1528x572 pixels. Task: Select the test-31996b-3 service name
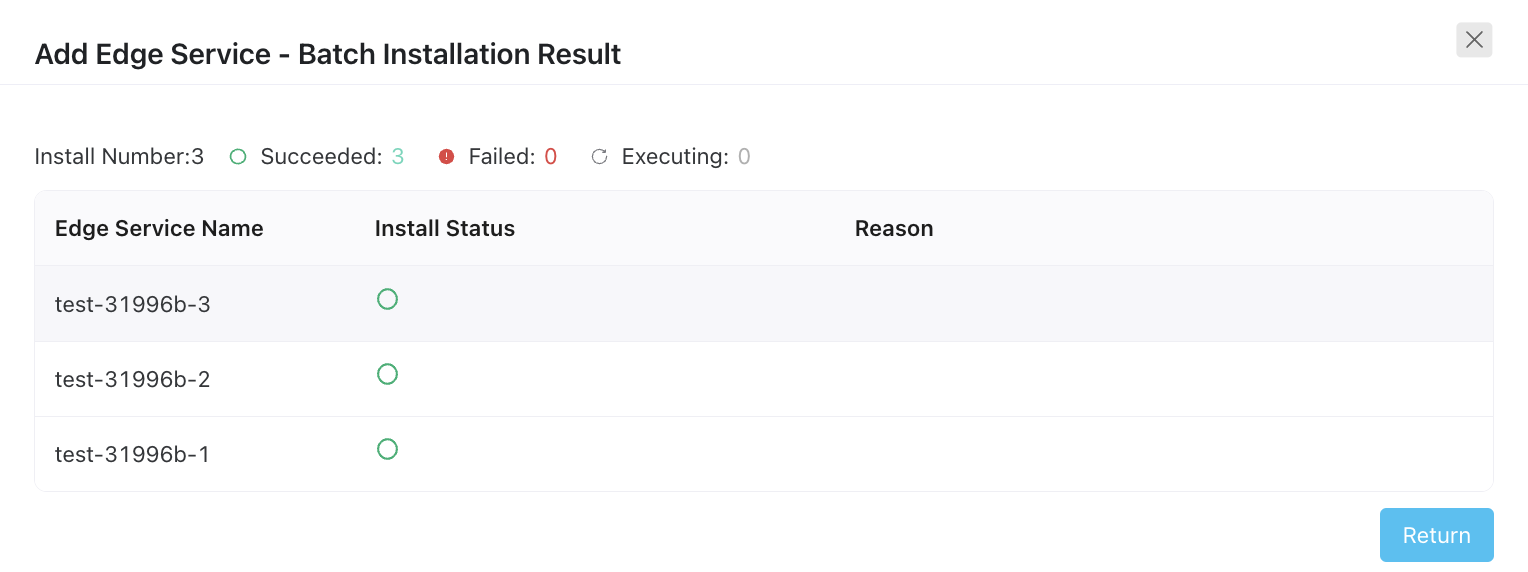(x=133, y=304)
